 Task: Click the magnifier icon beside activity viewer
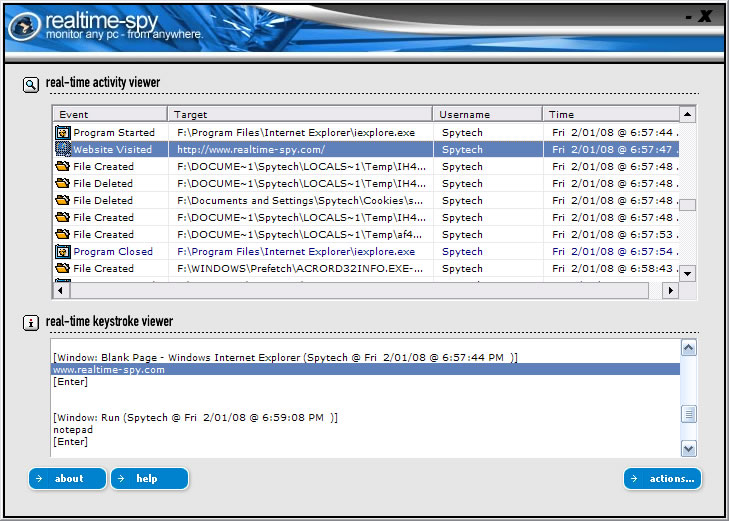31,85
